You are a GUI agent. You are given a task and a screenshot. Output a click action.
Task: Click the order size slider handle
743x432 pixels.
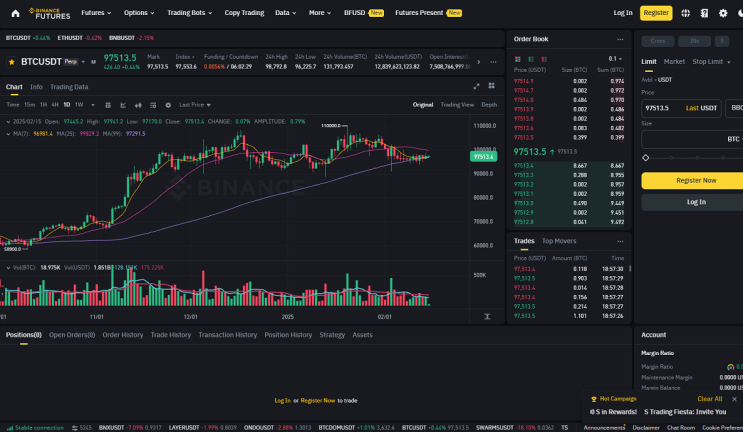point(645,158)
